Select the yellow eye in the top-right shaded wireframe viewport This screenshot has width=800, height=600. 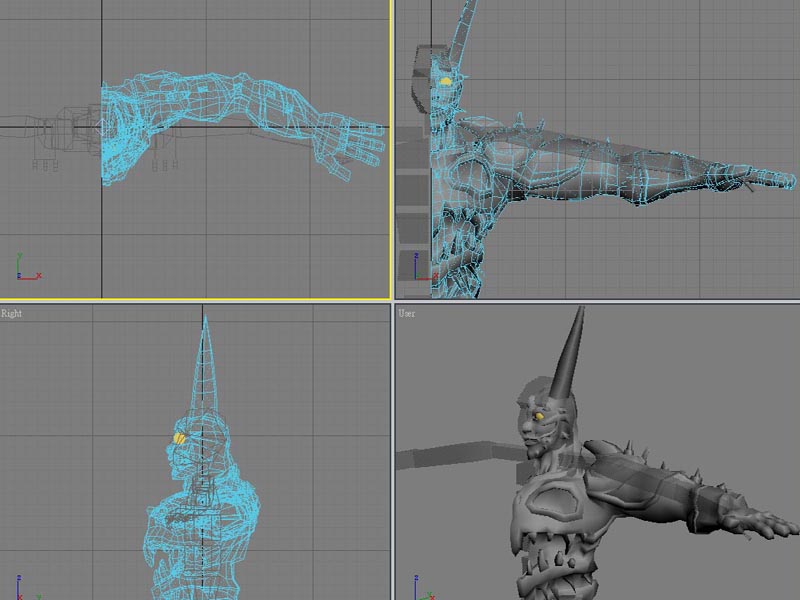[445, 81]
